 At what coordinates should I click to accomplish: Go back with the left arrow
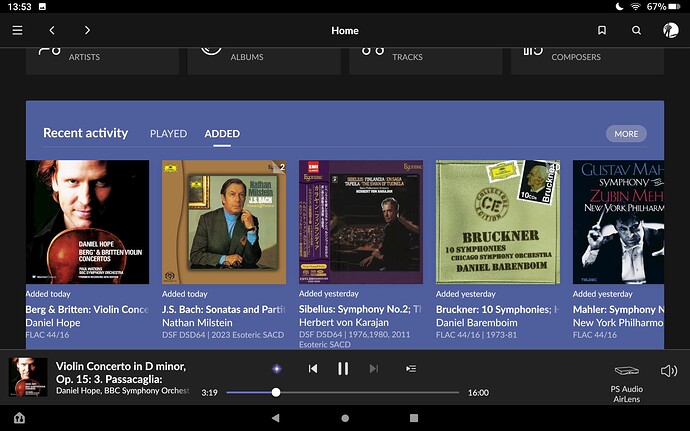[52, 30]
